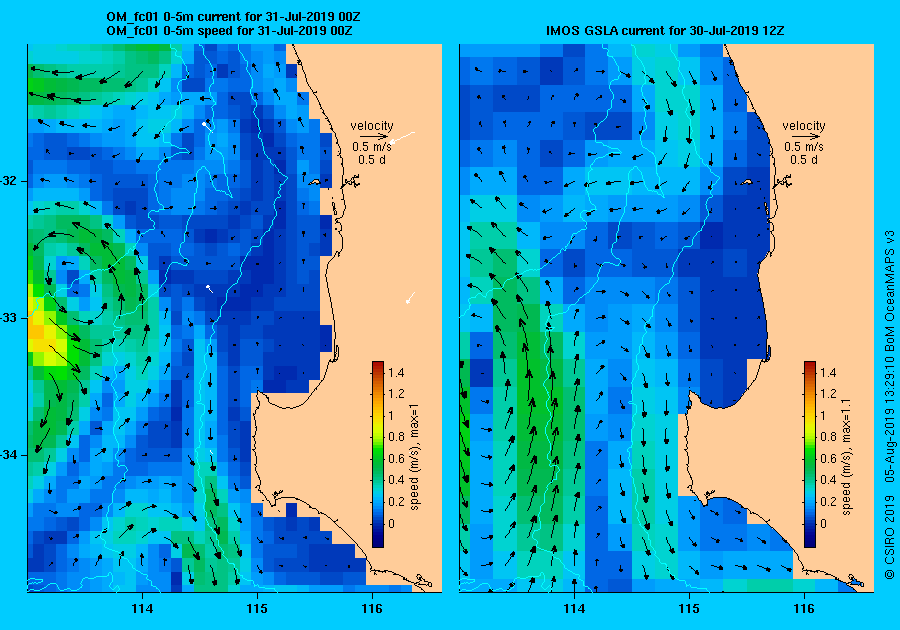Click the left map speed colorbar

378,454
